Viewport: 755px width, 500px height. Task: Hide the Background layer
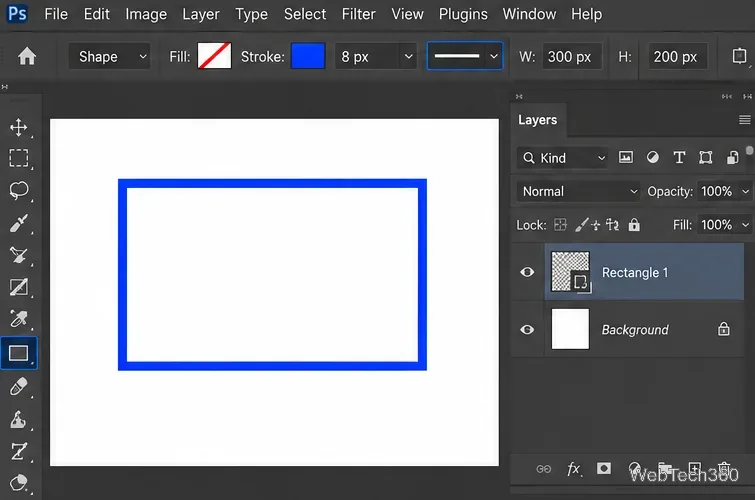point(527,329)
